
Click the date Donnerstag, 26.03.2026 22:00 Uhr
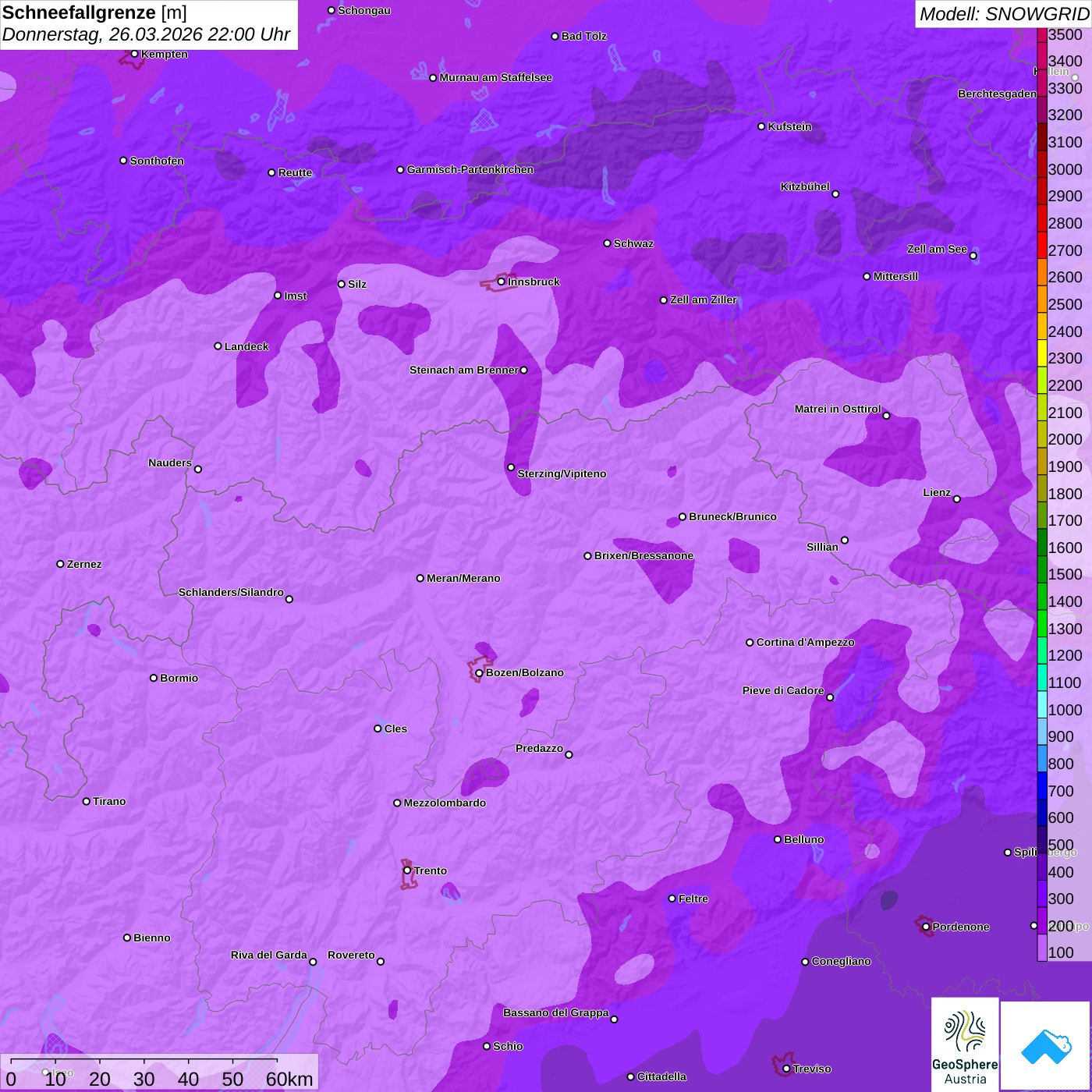(x=146, y=34)
